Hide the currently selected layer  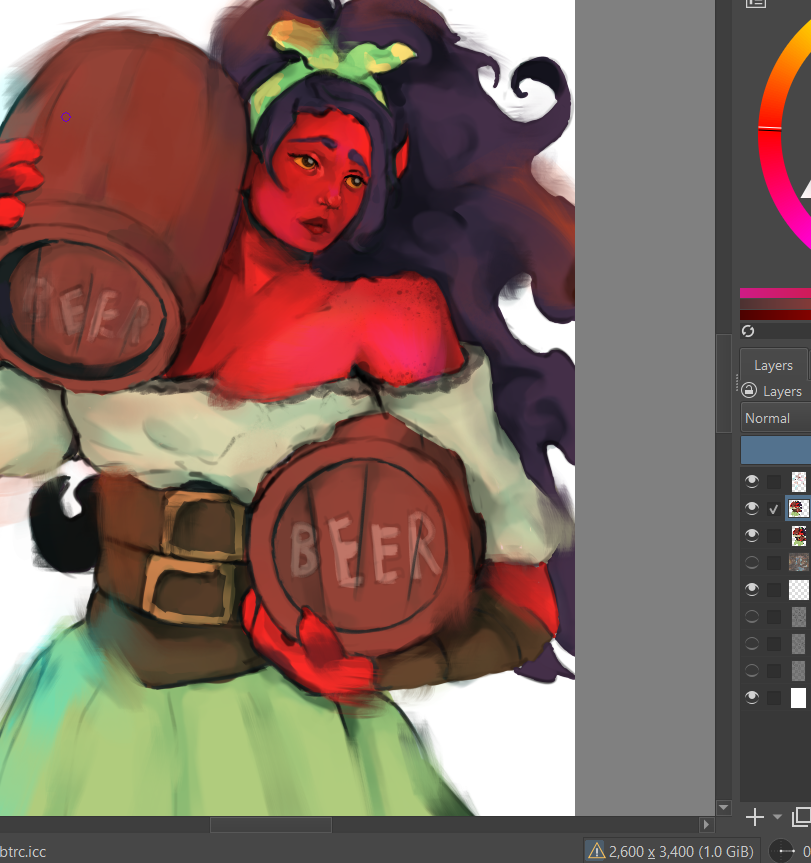coord(752,509)
